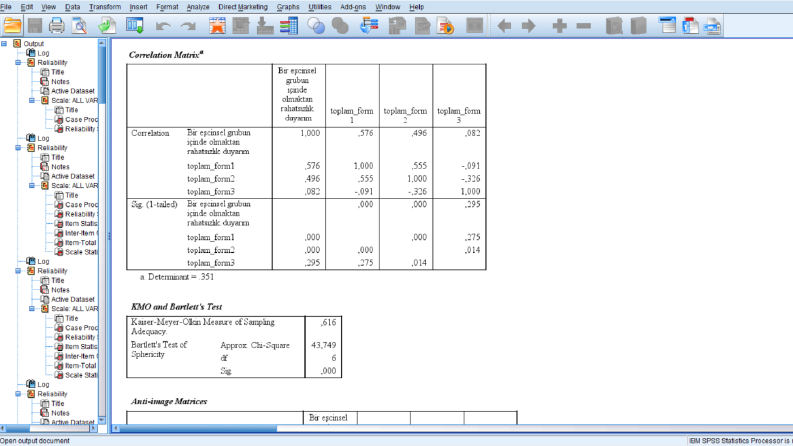793x446 pixels.
Task: Open the Transform menu
Action: [x=105, y=7]
